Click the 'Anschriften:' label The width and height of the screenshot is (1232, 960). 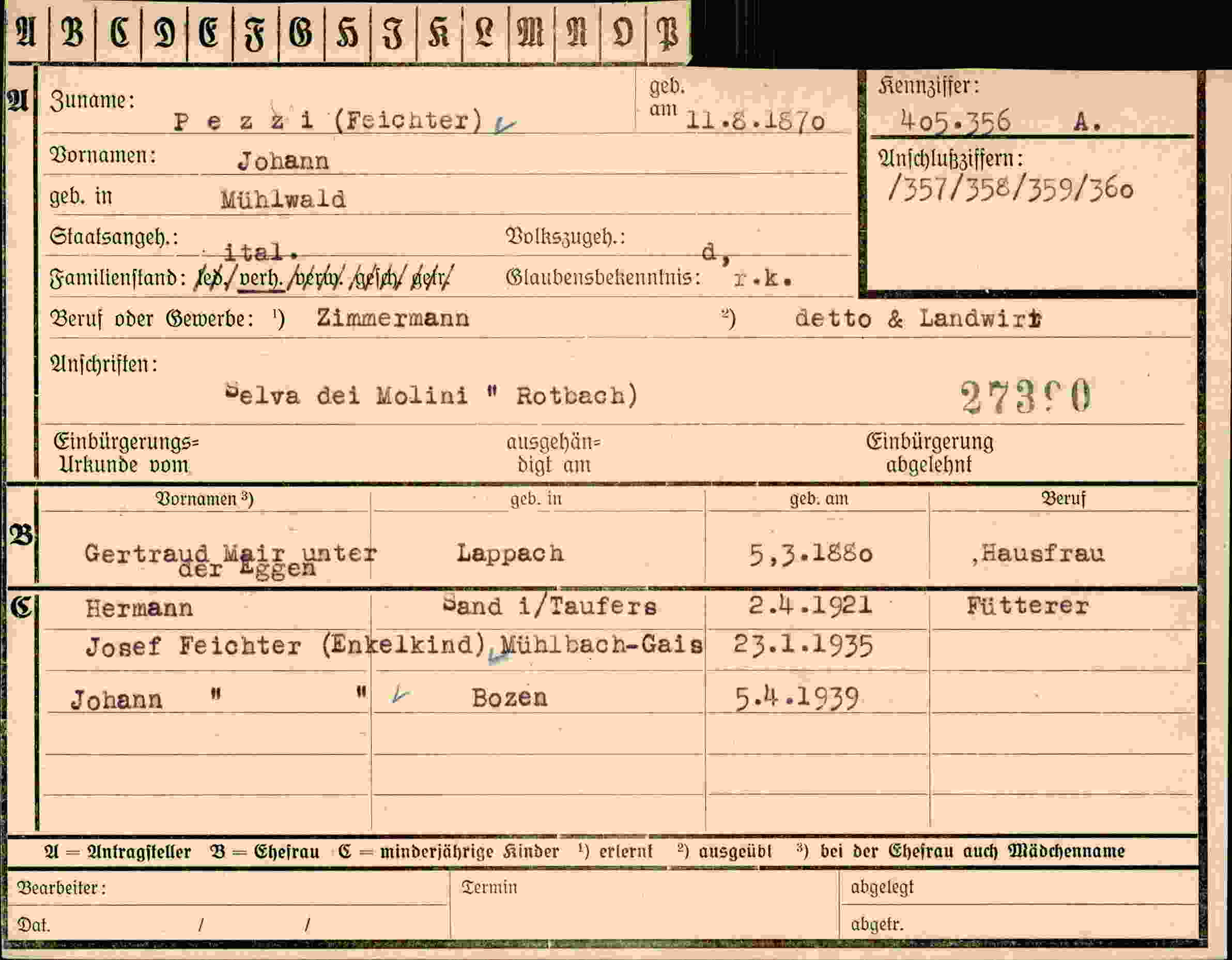tap(104, 364)
